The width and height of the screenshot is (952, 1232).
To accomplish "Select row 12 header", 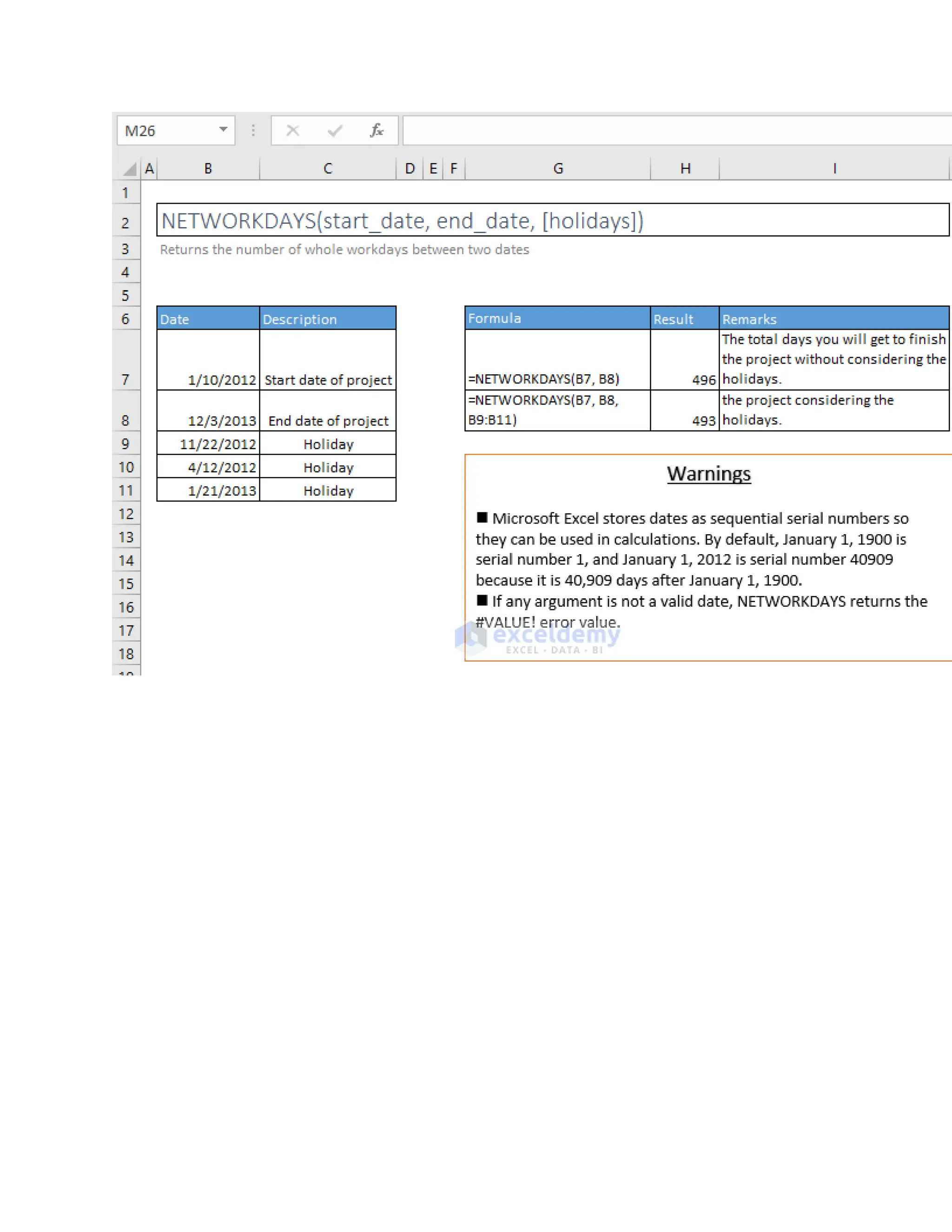I will point(126,514).
